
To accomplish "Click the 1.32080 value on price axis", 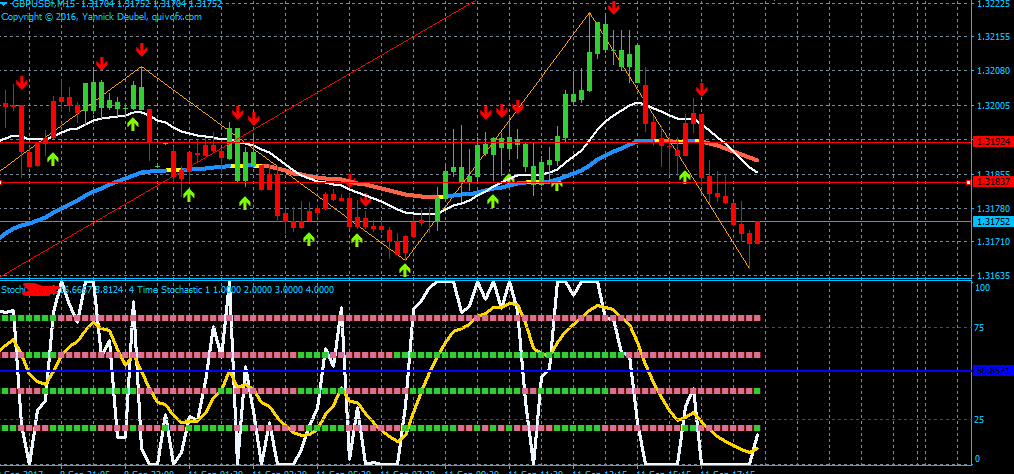I will pyautogui.click(x=992, y=70).
